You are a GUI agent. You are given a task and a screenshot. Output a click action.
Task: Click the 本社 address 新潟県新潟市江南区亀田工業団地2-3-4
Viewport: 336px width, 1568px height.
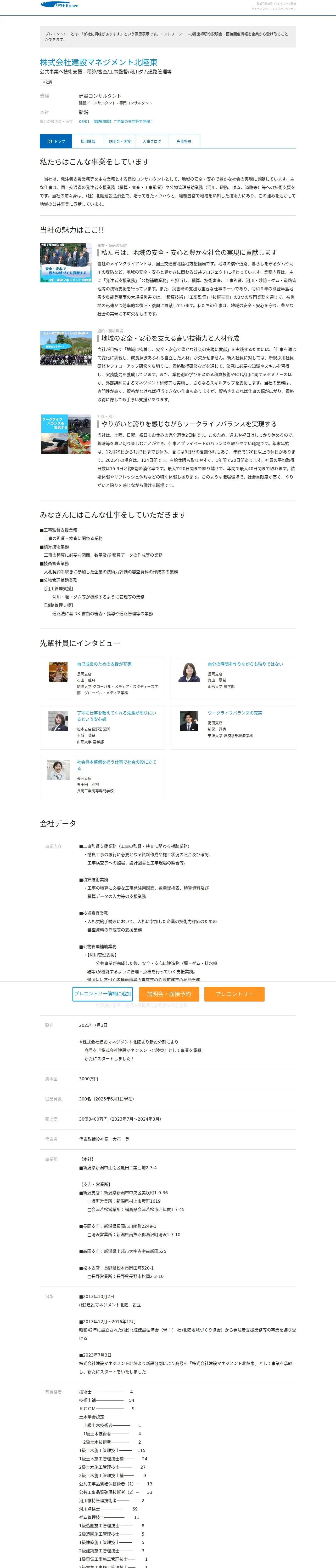tap(118, 1167)
